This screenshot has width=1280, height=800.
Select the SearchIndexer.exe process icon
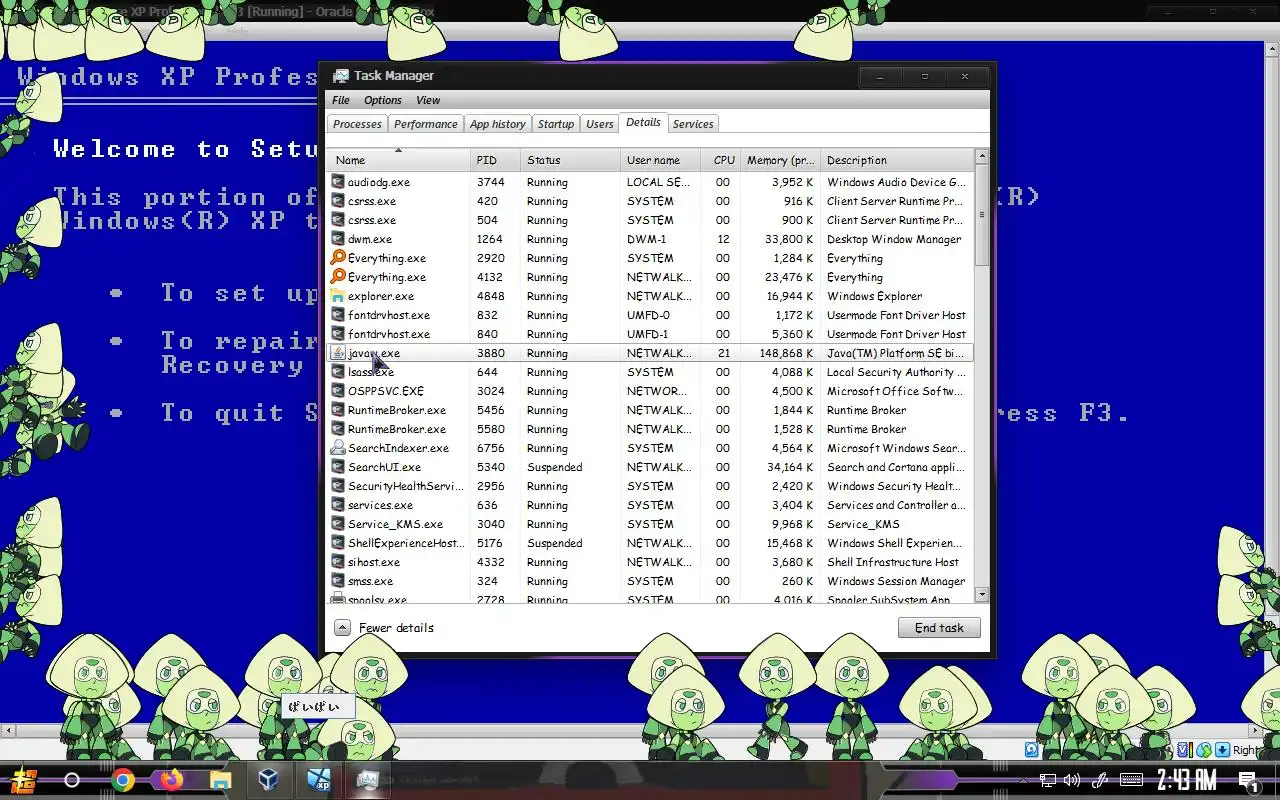(x=338, y=448)
